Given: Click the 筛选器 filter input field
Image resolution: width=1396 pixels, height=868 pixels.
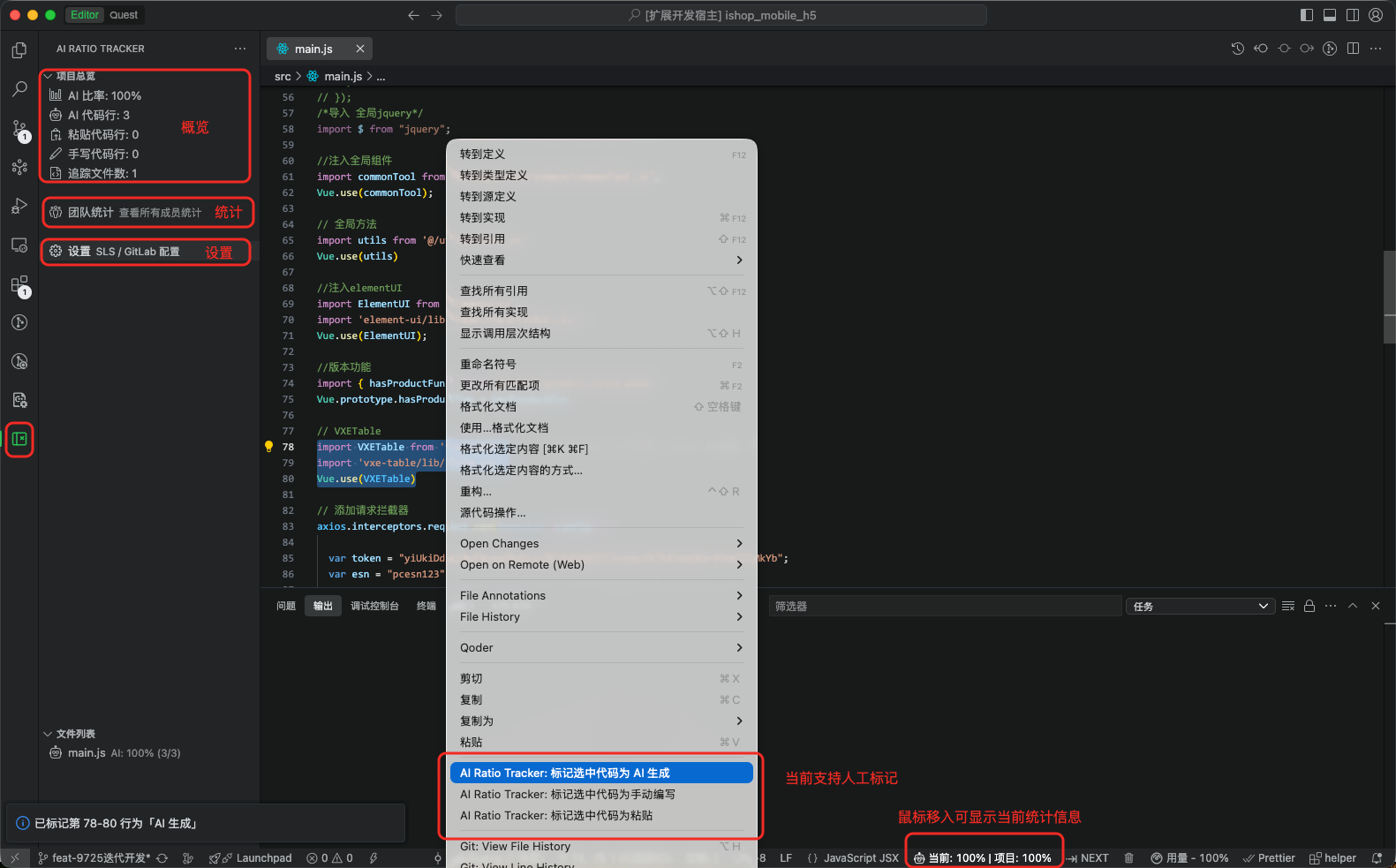Looking at the screenshot, I should 943,606.
